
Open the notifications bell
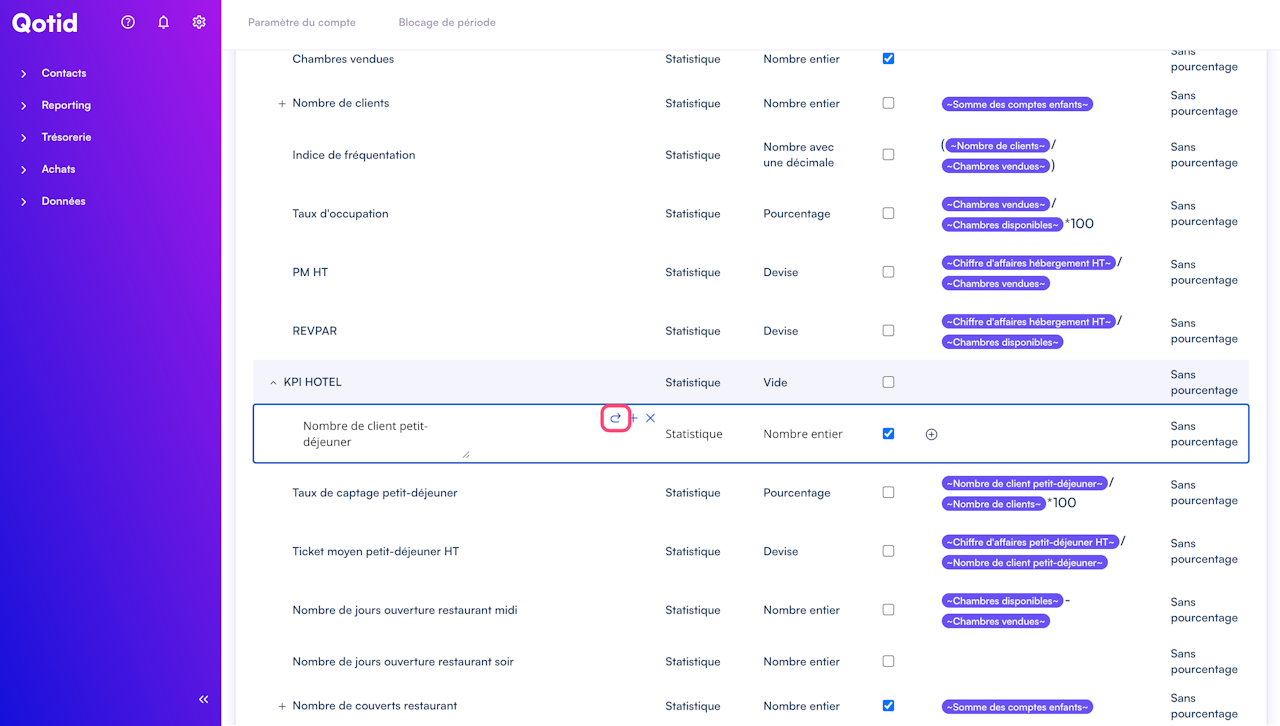[163, 22]
